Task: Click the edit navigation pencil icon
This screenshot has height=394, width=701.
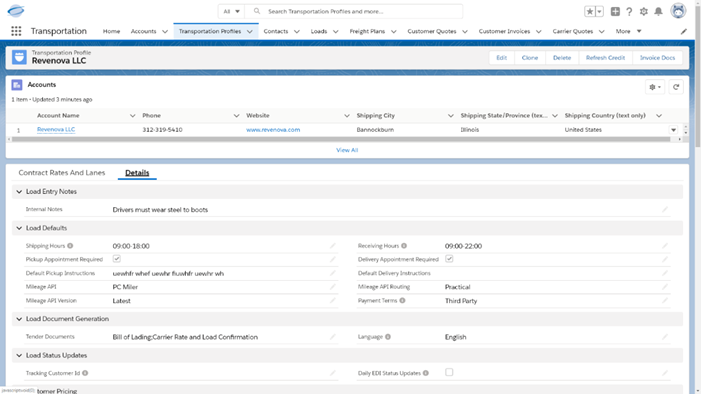Action: pos(684,31)
